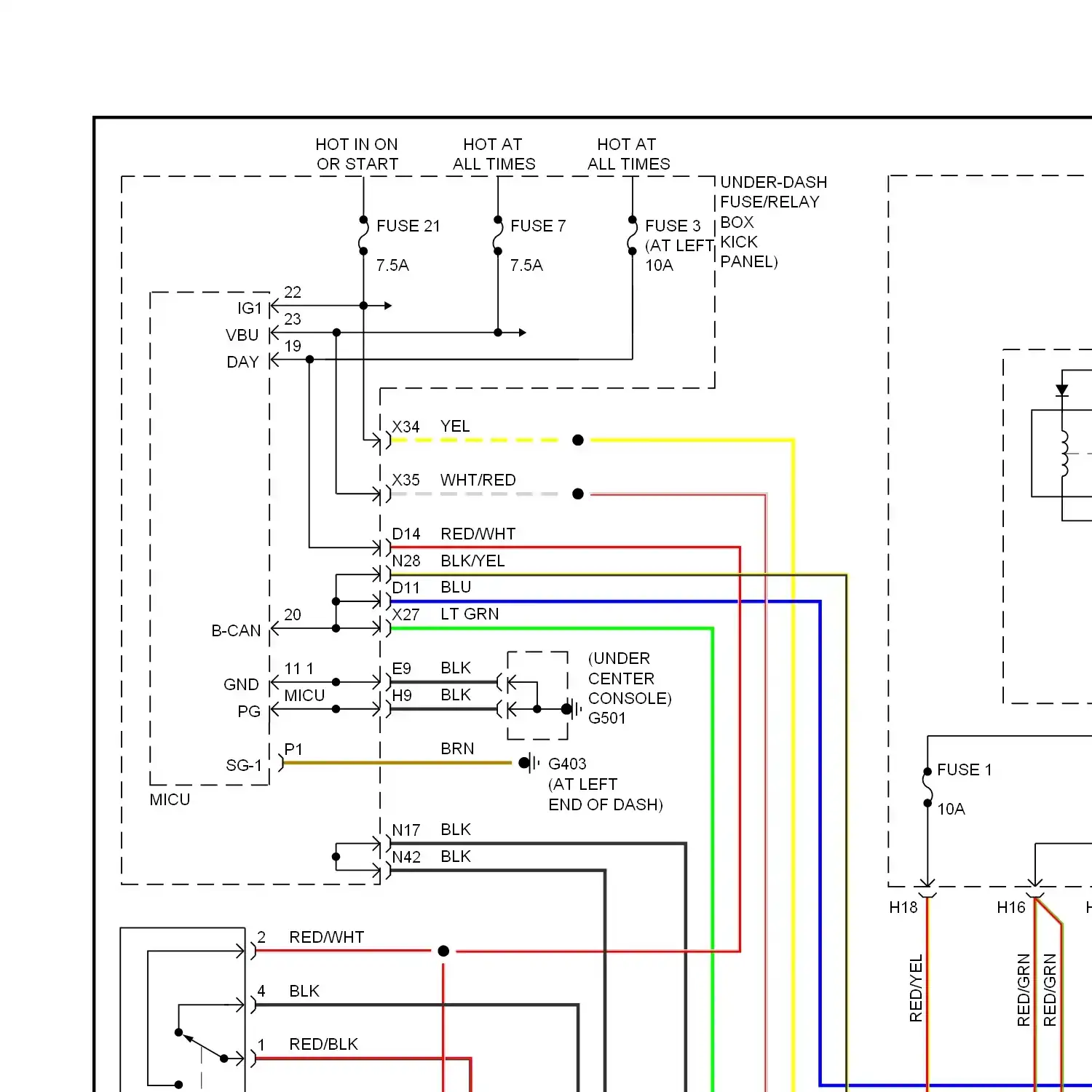
Task: Click the RED/BLK wire label
Action: [323, 1044]
